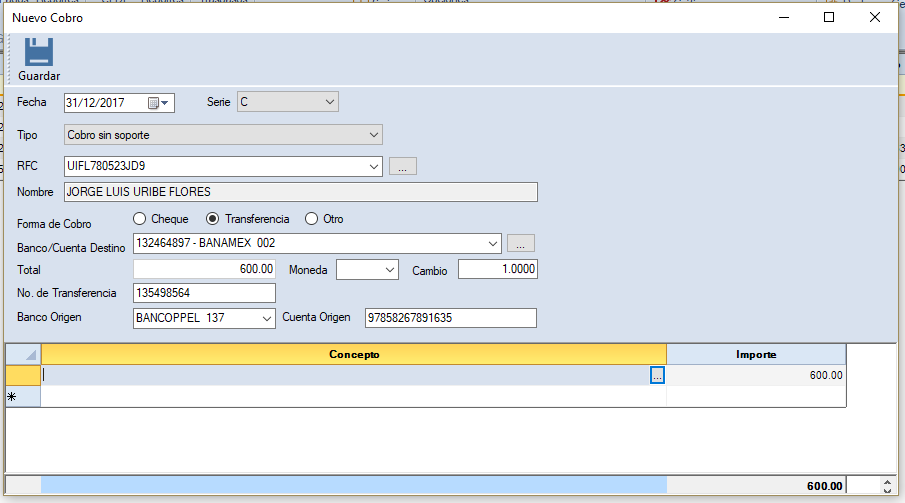This screenshot has height=503, width=905.
Task: Click the Banco/Cuenta Destino ellipsis button
Action: point(520,243)
